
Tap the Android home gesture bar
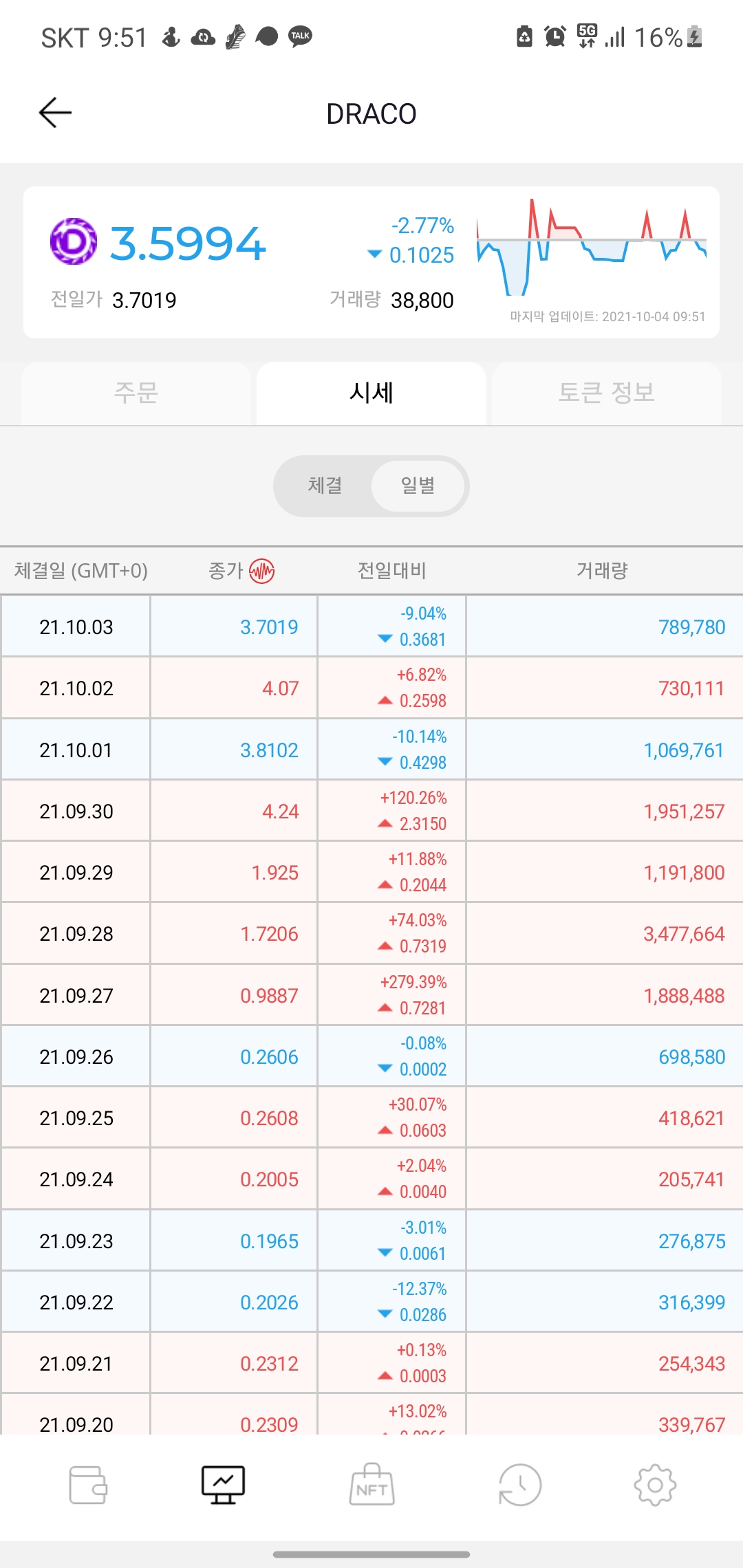tap(371, 1554)
